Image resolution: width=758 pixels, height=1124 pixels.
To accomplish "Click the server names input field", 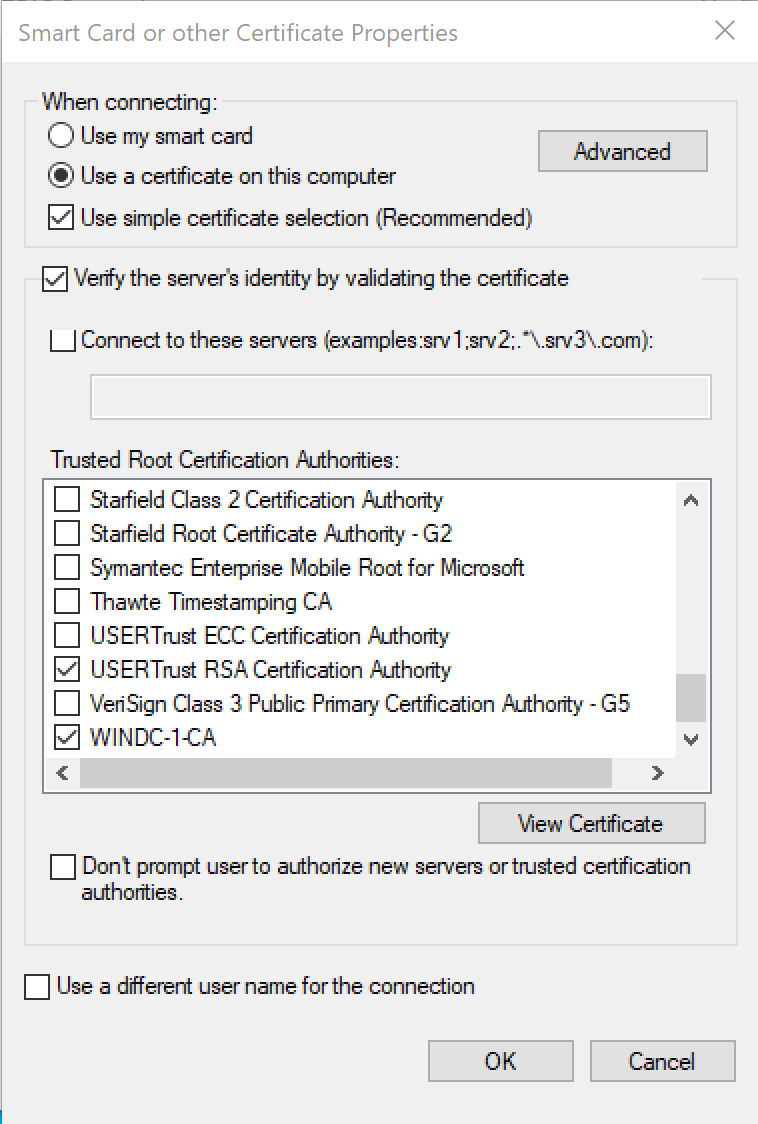I will pos(400,396).
